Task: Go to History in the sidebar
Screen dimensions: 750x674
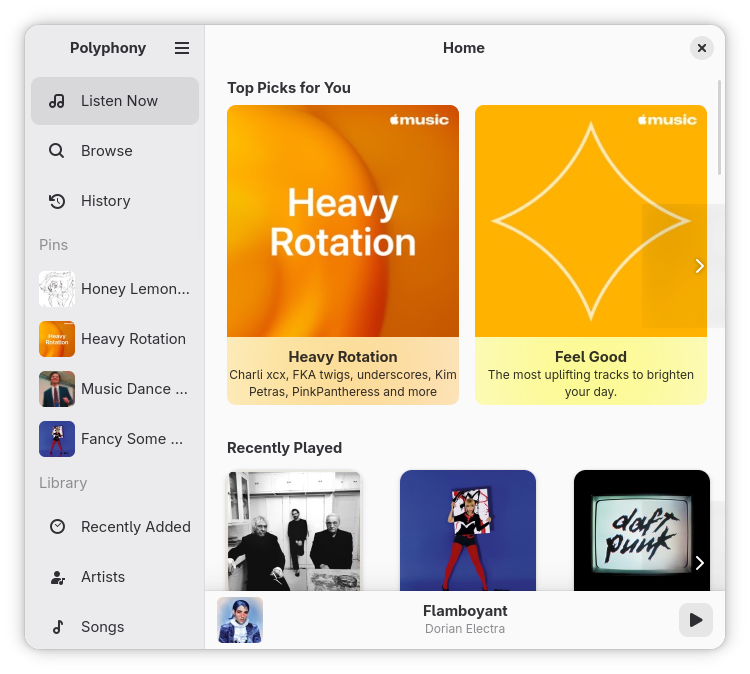Action: coord(115,201)
